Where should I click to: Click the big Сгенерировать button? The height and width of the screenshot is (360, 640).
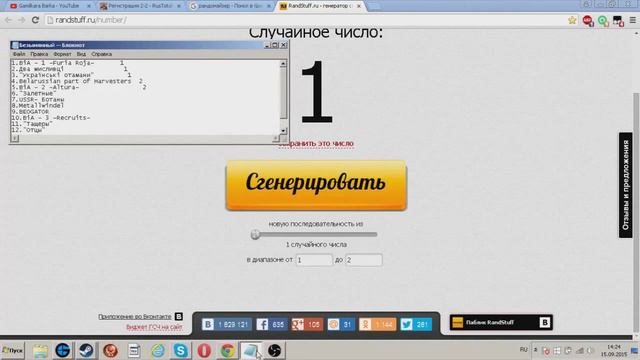[316, 185]
